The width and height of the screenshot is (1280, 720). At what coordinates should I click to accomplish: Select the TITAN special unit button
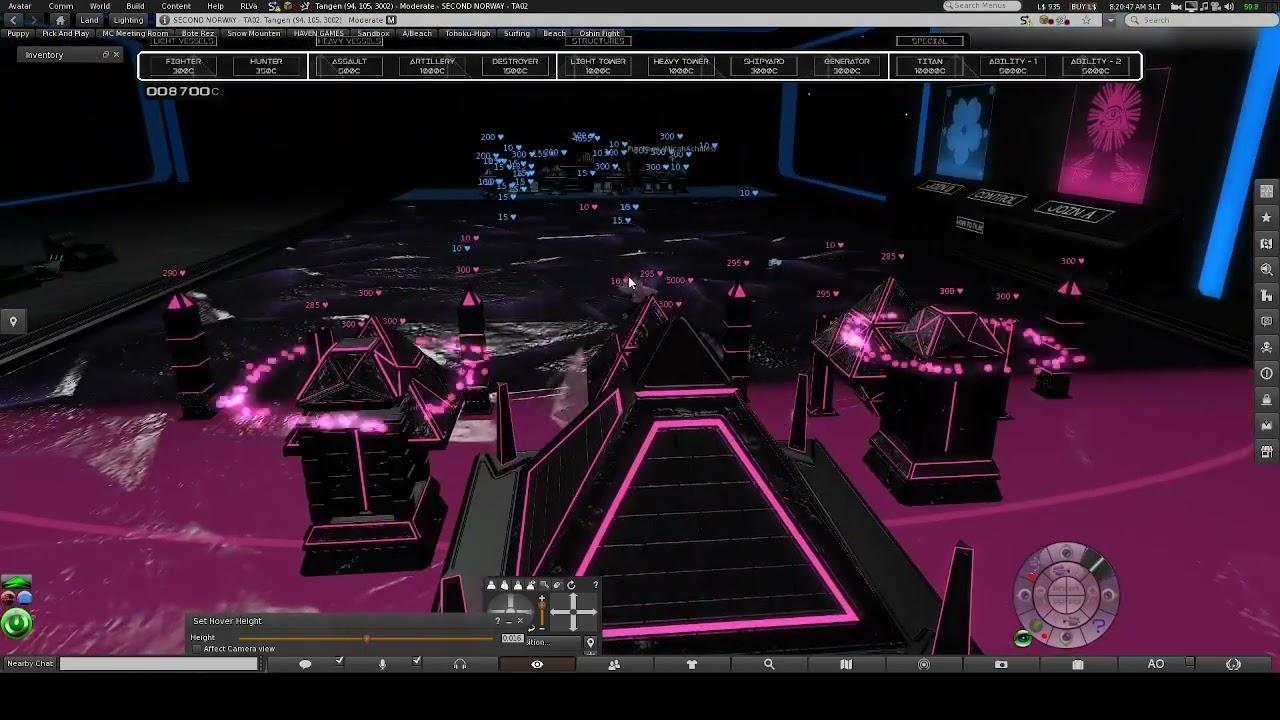pos(930,66)
